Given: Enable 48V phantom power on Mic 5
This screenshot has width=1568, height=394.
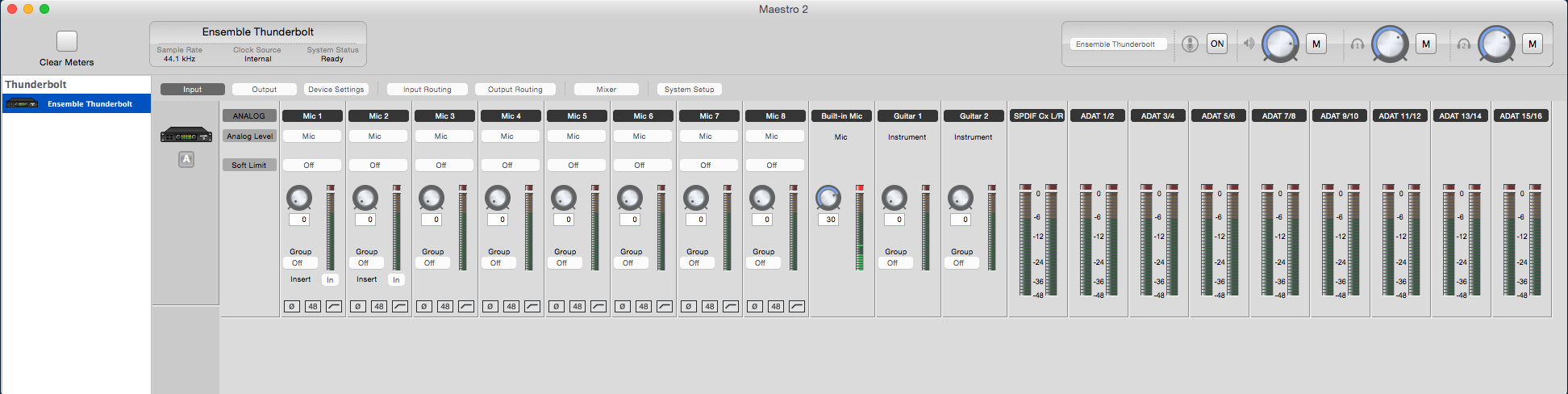Looking at the screenshot, I should [x=578, y=307].
